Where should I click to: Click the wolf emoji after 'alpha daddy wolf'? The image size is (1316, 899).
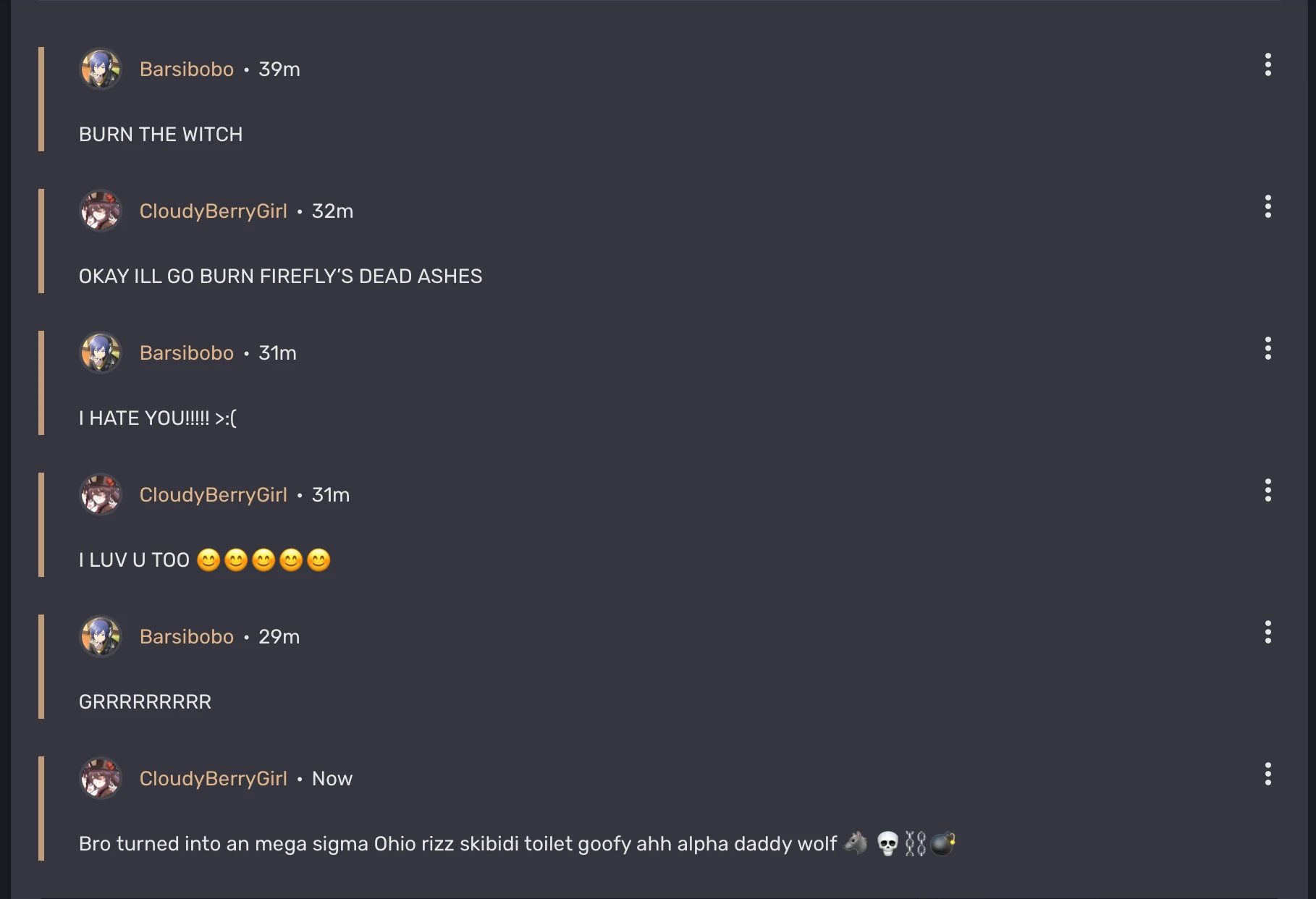(856, 843)
